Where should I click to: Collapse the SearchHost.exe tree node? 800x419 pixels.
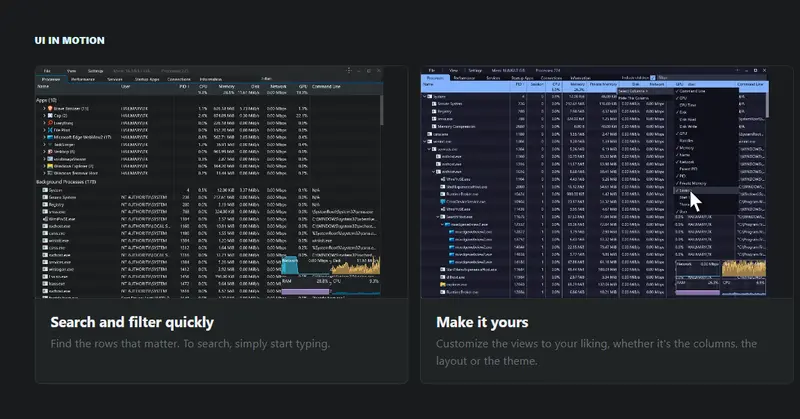click(438, 217)
